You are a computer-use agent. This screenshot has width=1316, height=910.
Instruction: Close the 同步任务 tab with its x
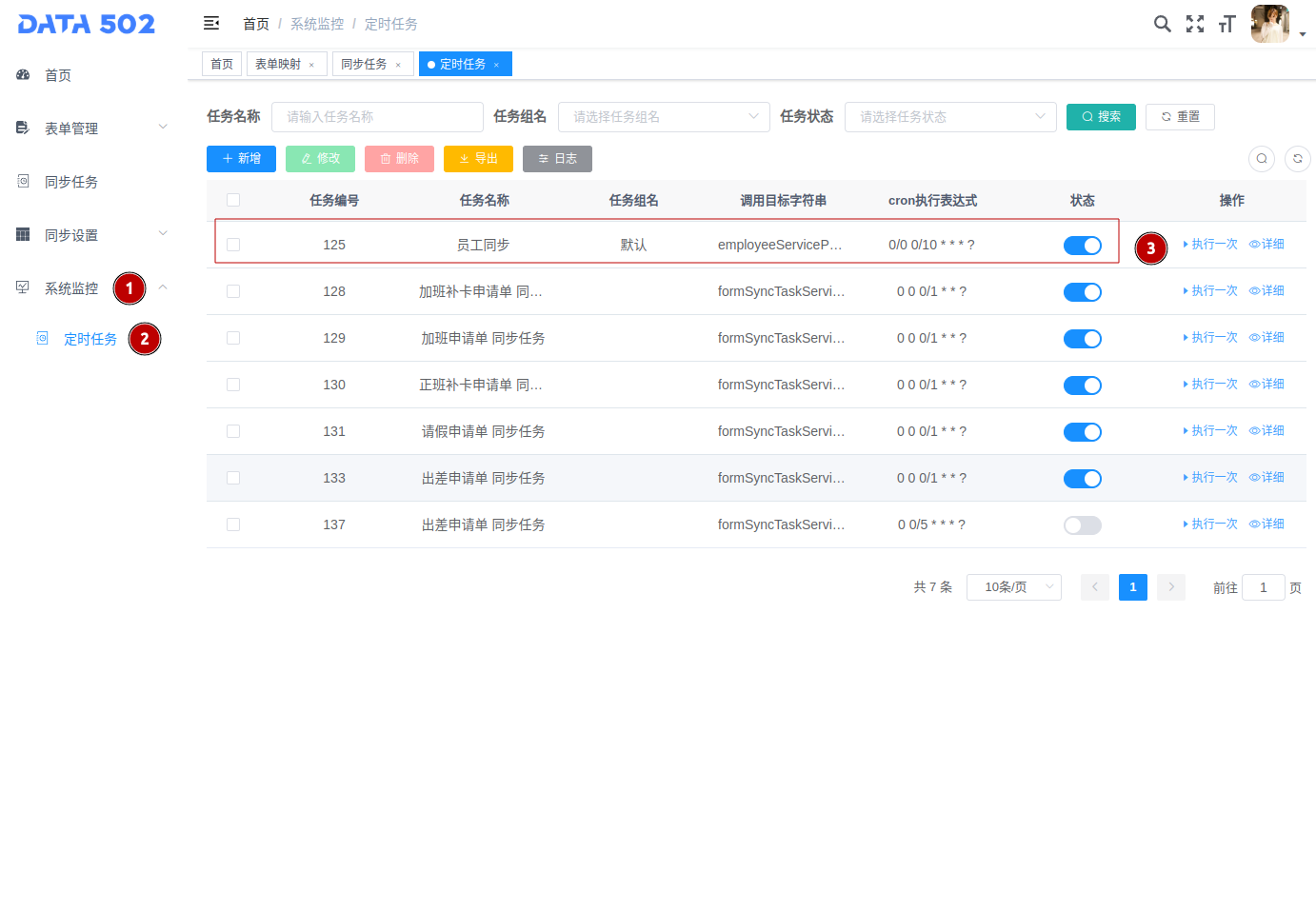coord(398,65)
